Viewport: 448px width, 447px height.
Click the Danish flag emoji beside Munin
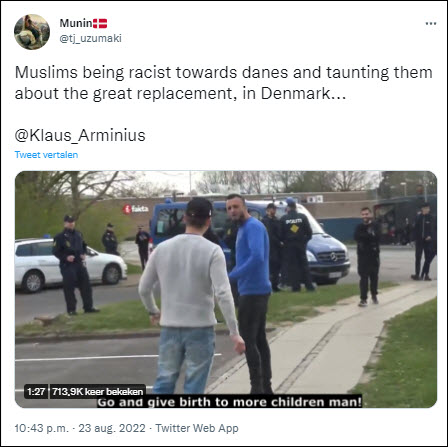coord(100,23)
